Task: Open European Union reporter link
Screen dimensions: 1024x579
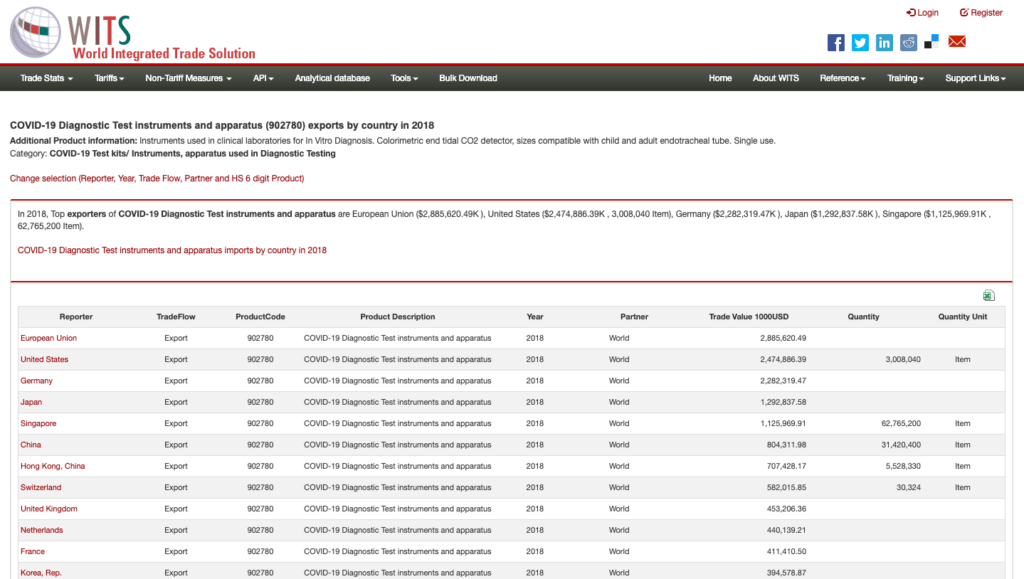Action: (x=48, y=338)
